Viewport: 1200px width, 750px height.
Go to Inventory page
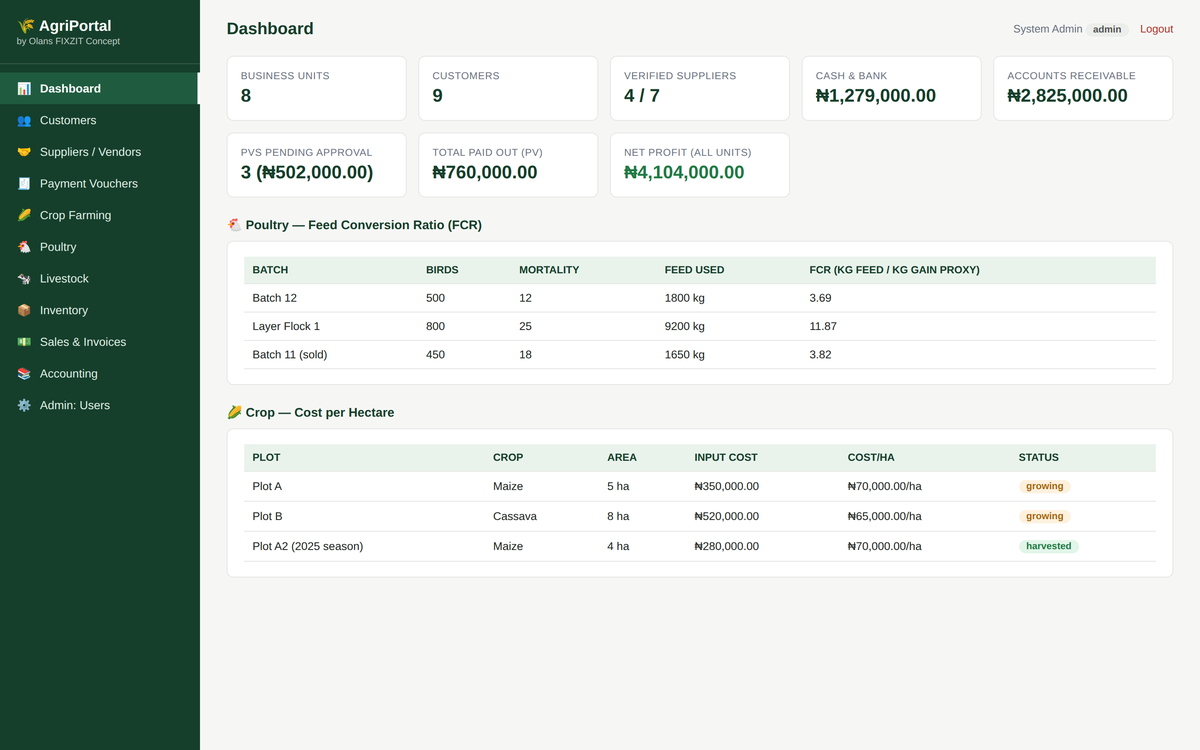100,310
